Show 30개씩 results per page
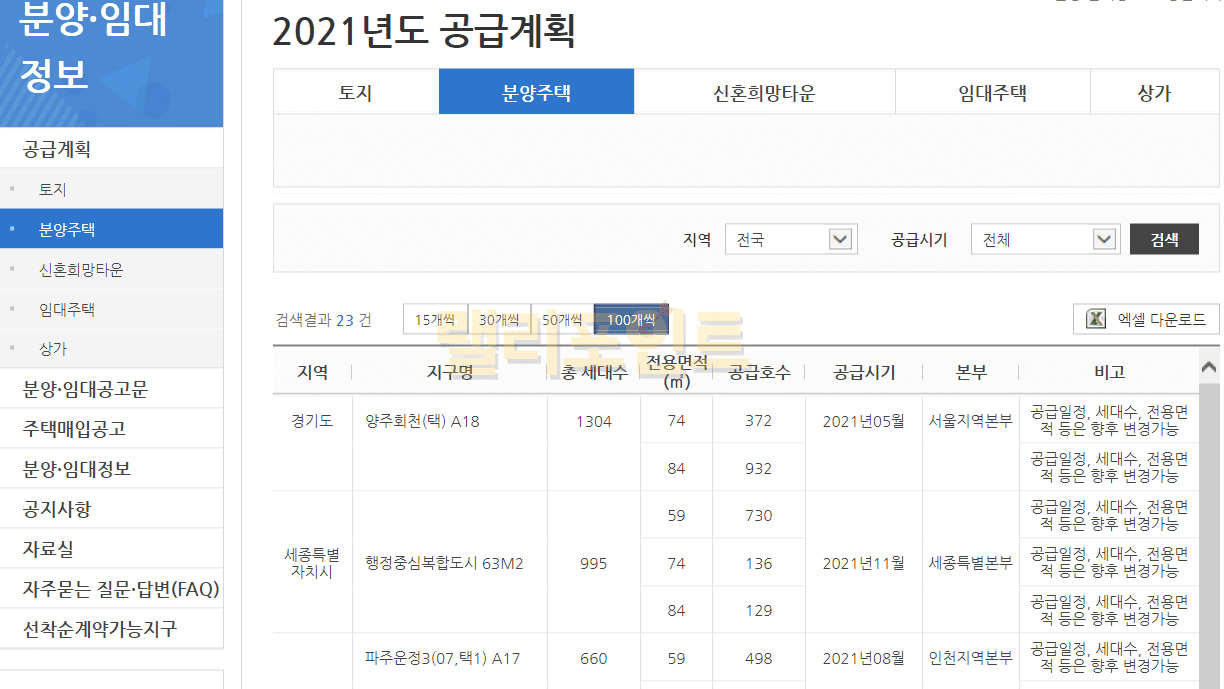Screen dimensions: 1224x689 498,320
